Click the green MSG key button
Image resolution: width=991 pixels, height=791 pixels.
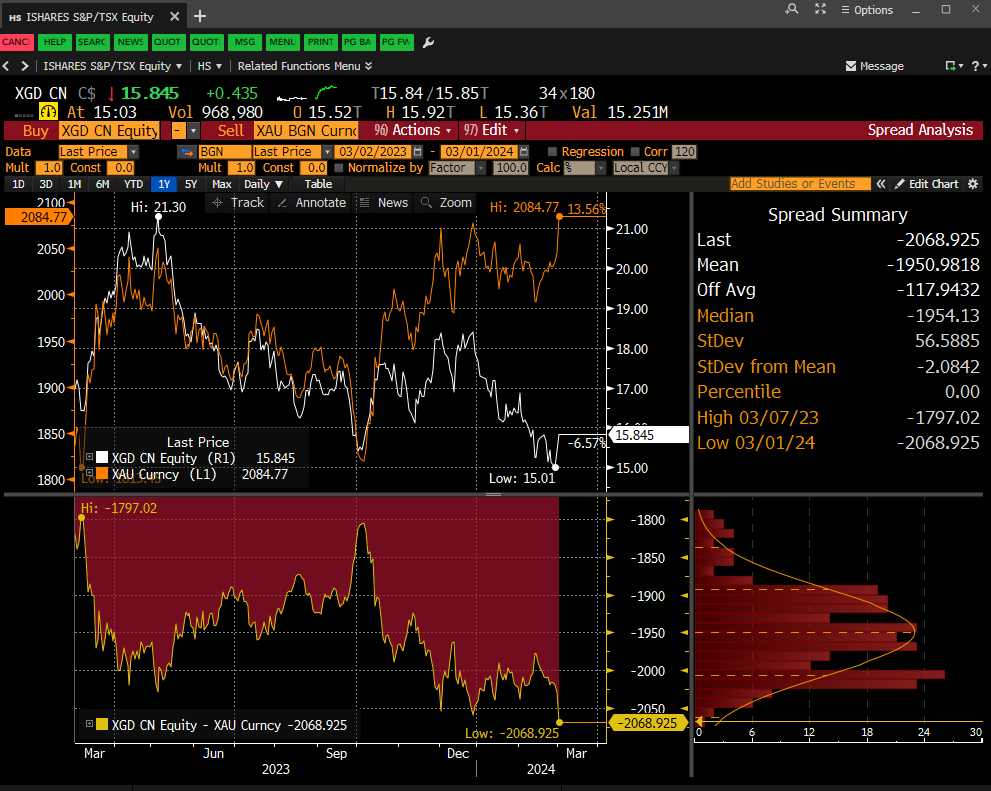(x=245, y=42)
